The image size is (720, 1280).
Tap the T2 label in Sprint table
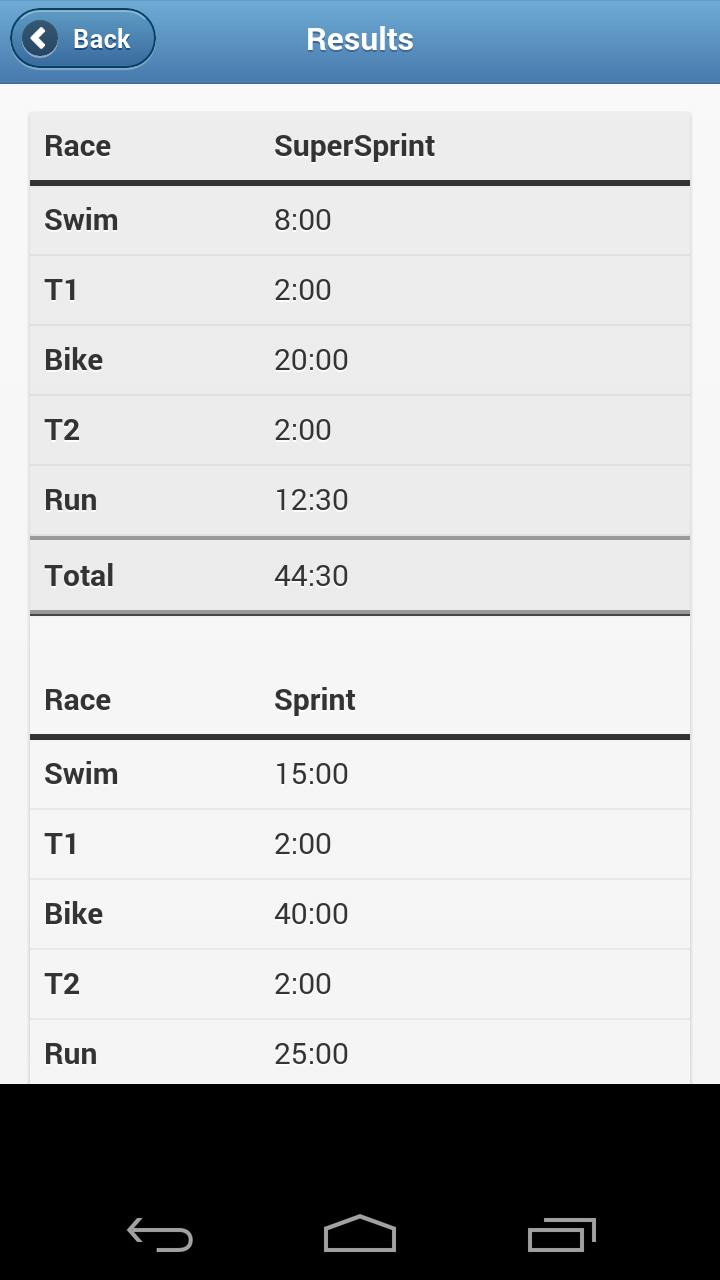[x=62, y=984]
